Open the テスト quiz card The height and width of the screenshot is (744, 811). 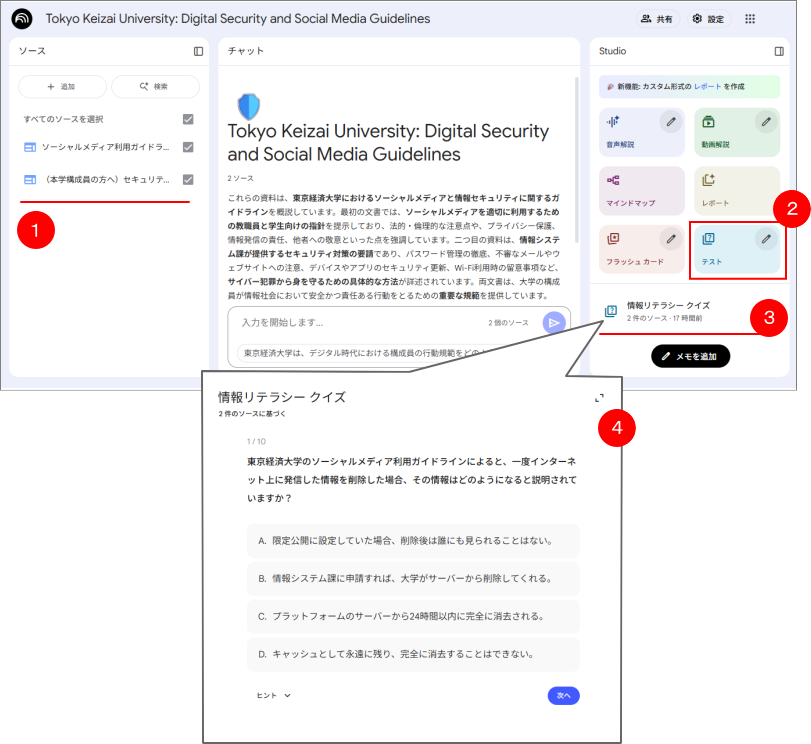click(x=737, y=249)
